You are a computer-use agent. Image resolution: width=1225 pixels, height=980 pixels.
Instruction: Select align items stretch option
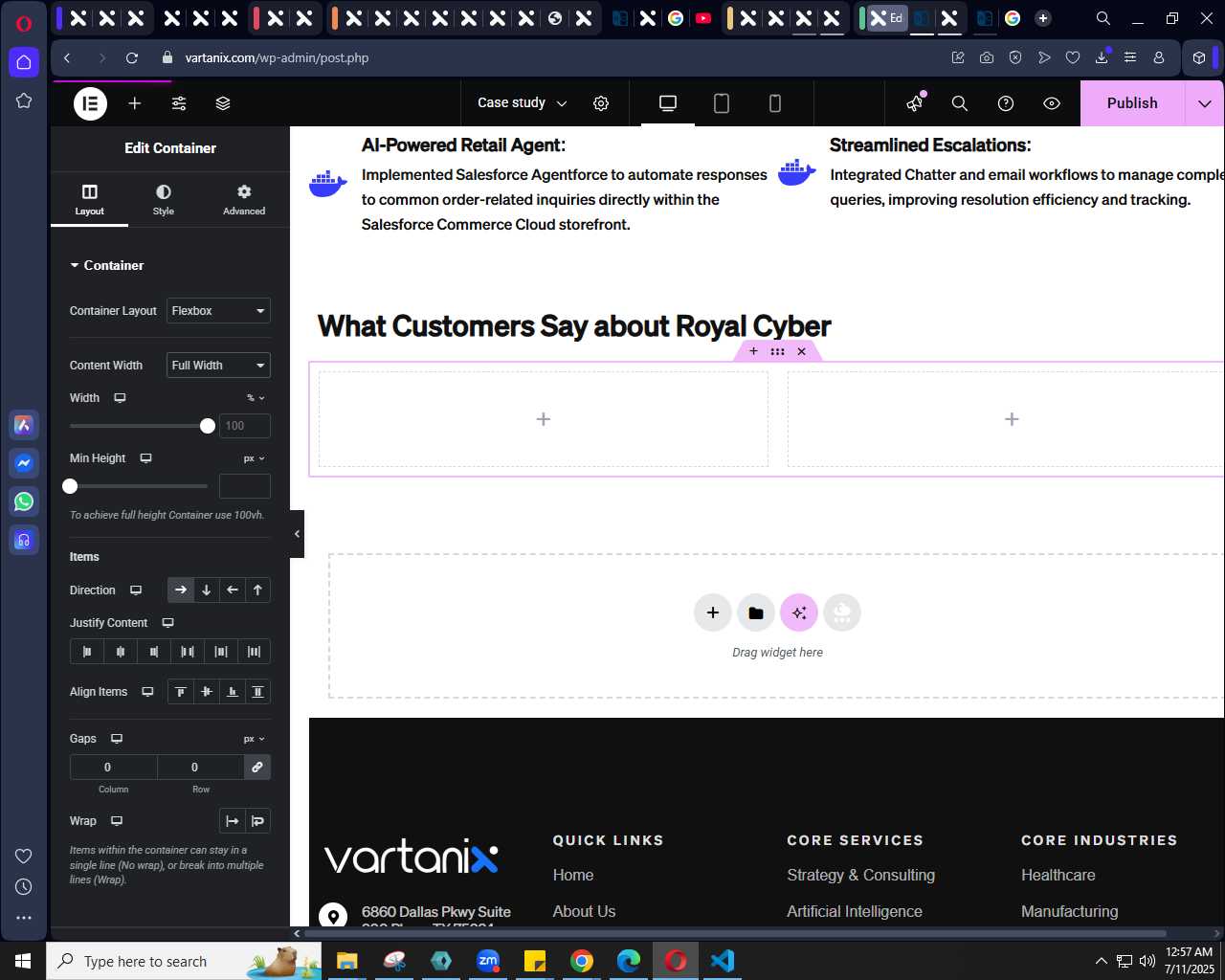257,692
